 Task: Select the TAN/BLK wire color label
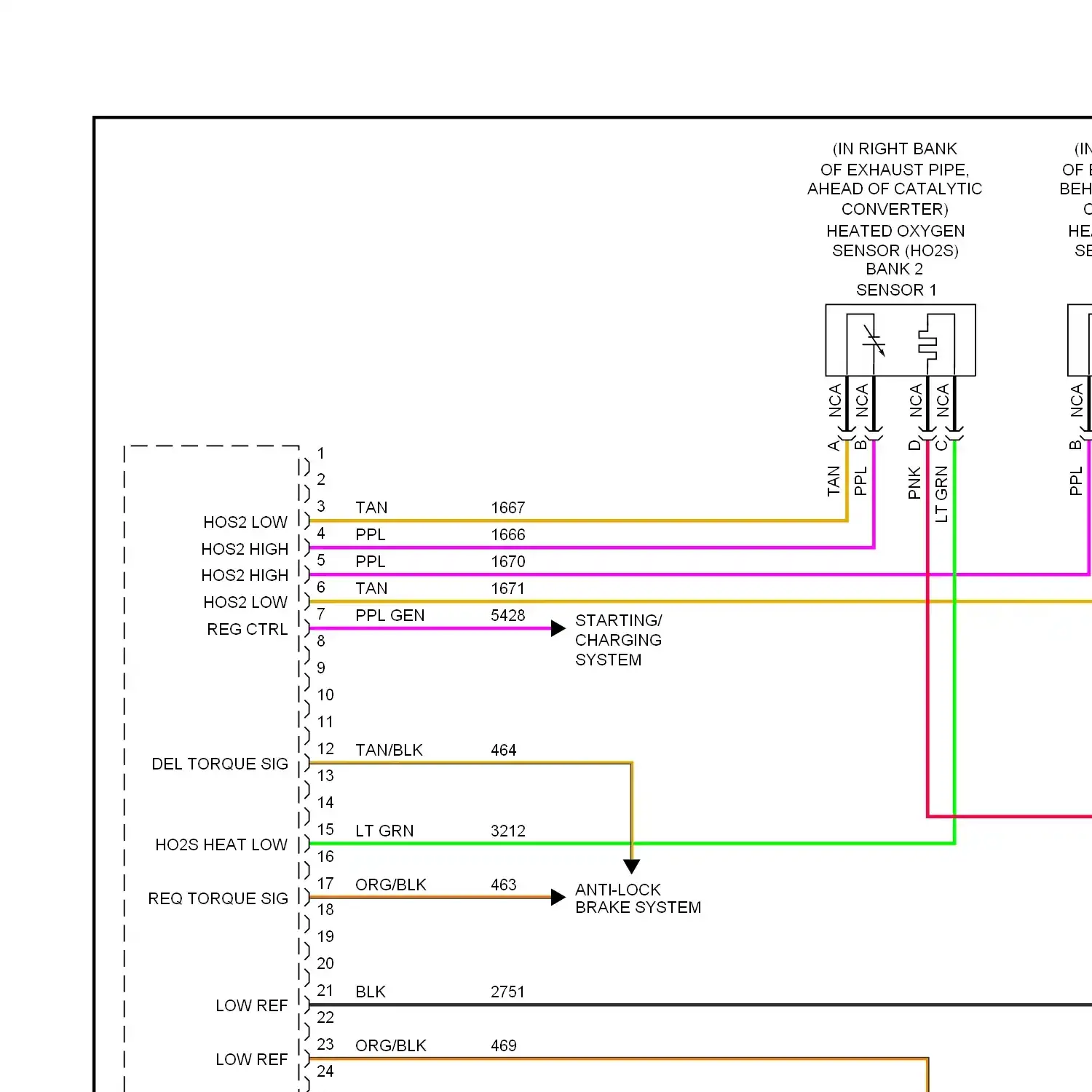click(x=389, y=750)
